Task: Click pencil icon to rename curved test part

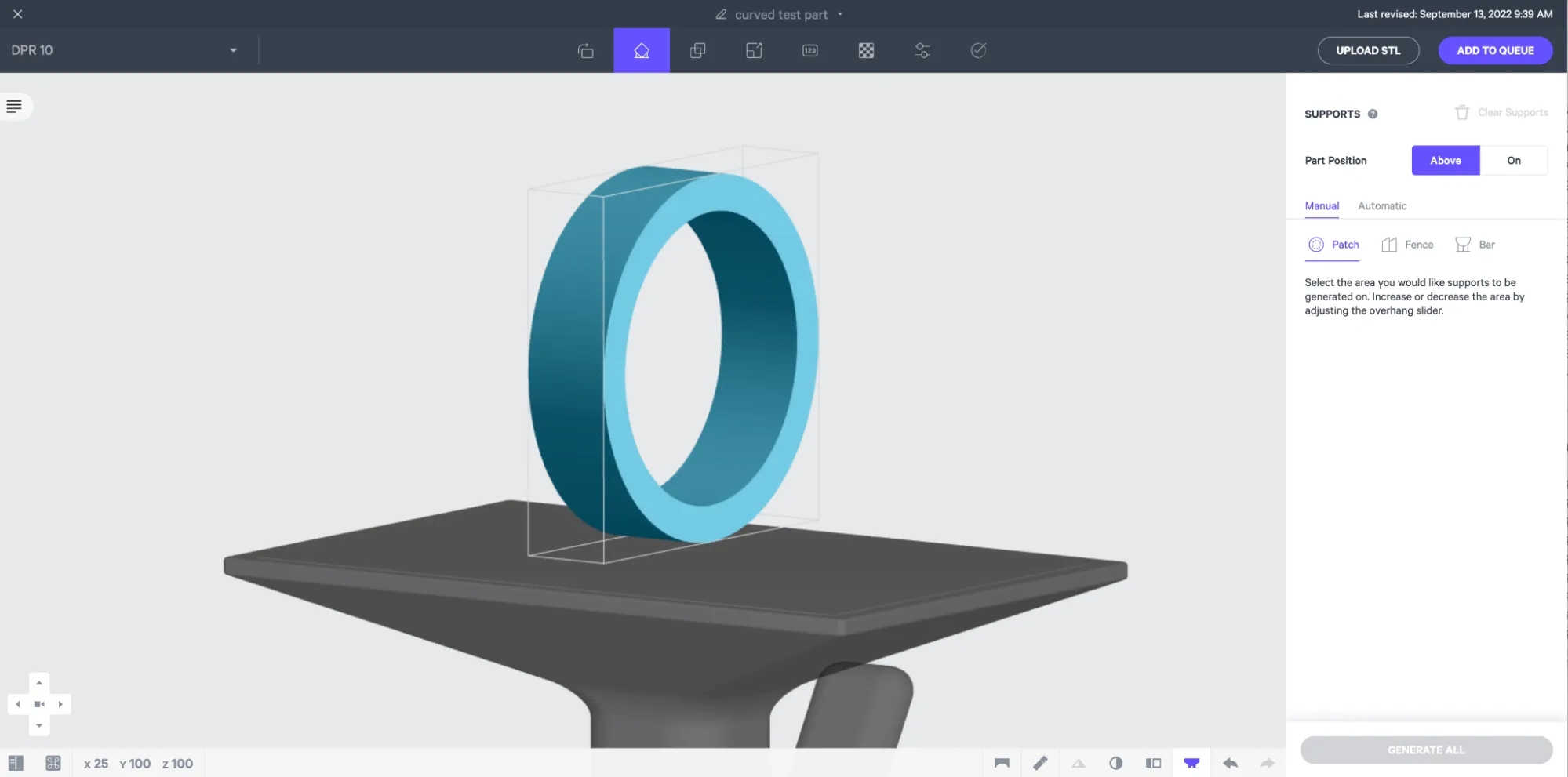Action: click(x=721, y=14)
